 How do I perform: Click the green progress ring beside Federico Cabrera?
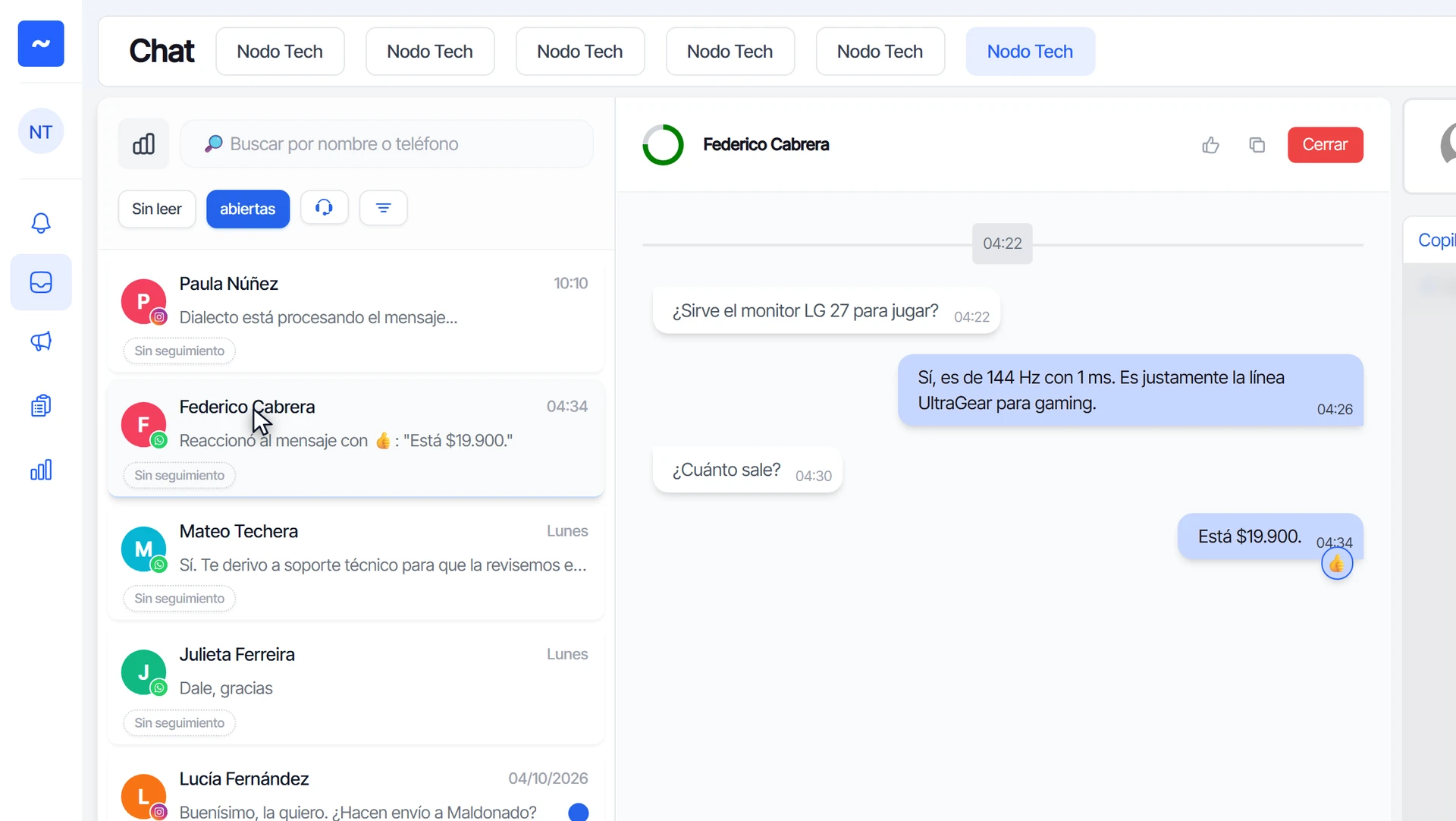664,145
